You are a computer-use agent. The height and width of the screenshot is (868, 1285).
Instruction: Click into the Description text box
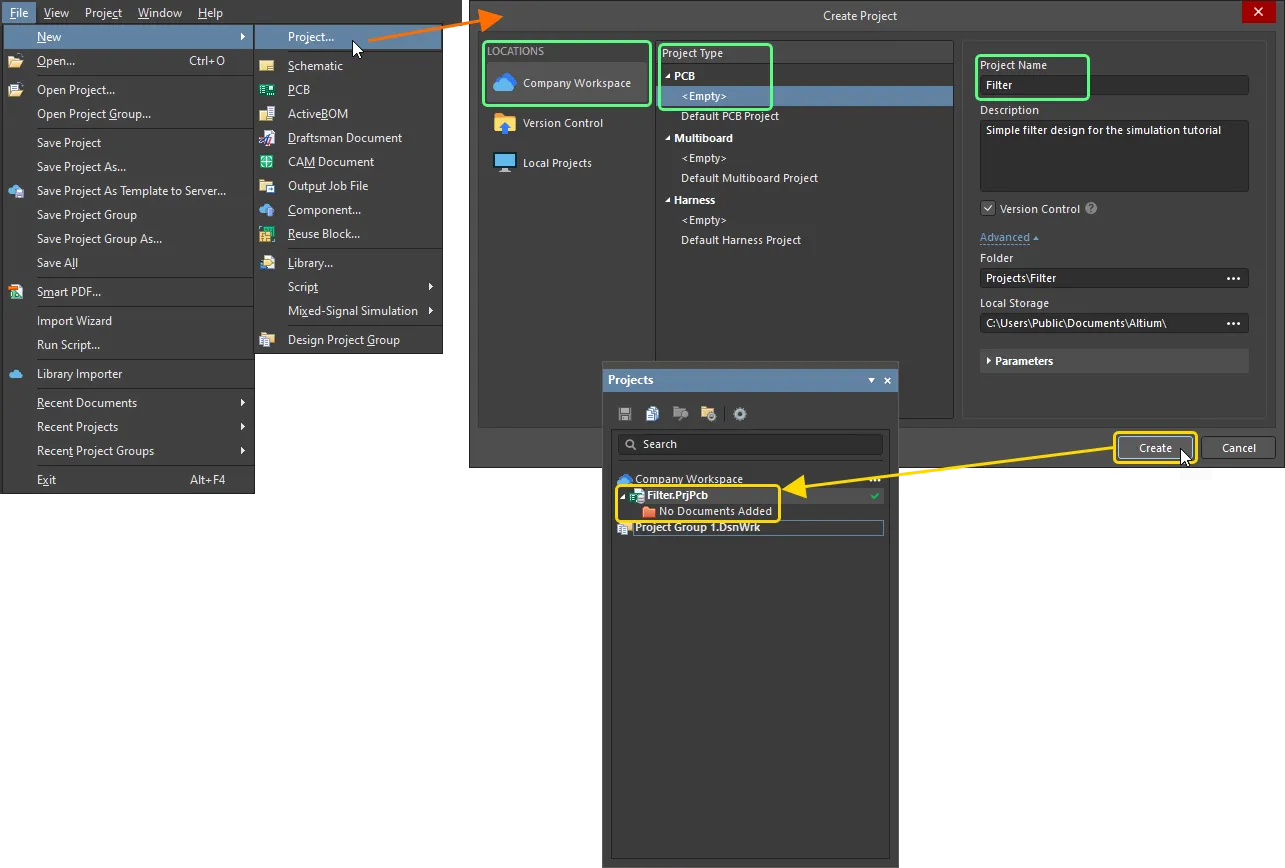(1114, 155)
